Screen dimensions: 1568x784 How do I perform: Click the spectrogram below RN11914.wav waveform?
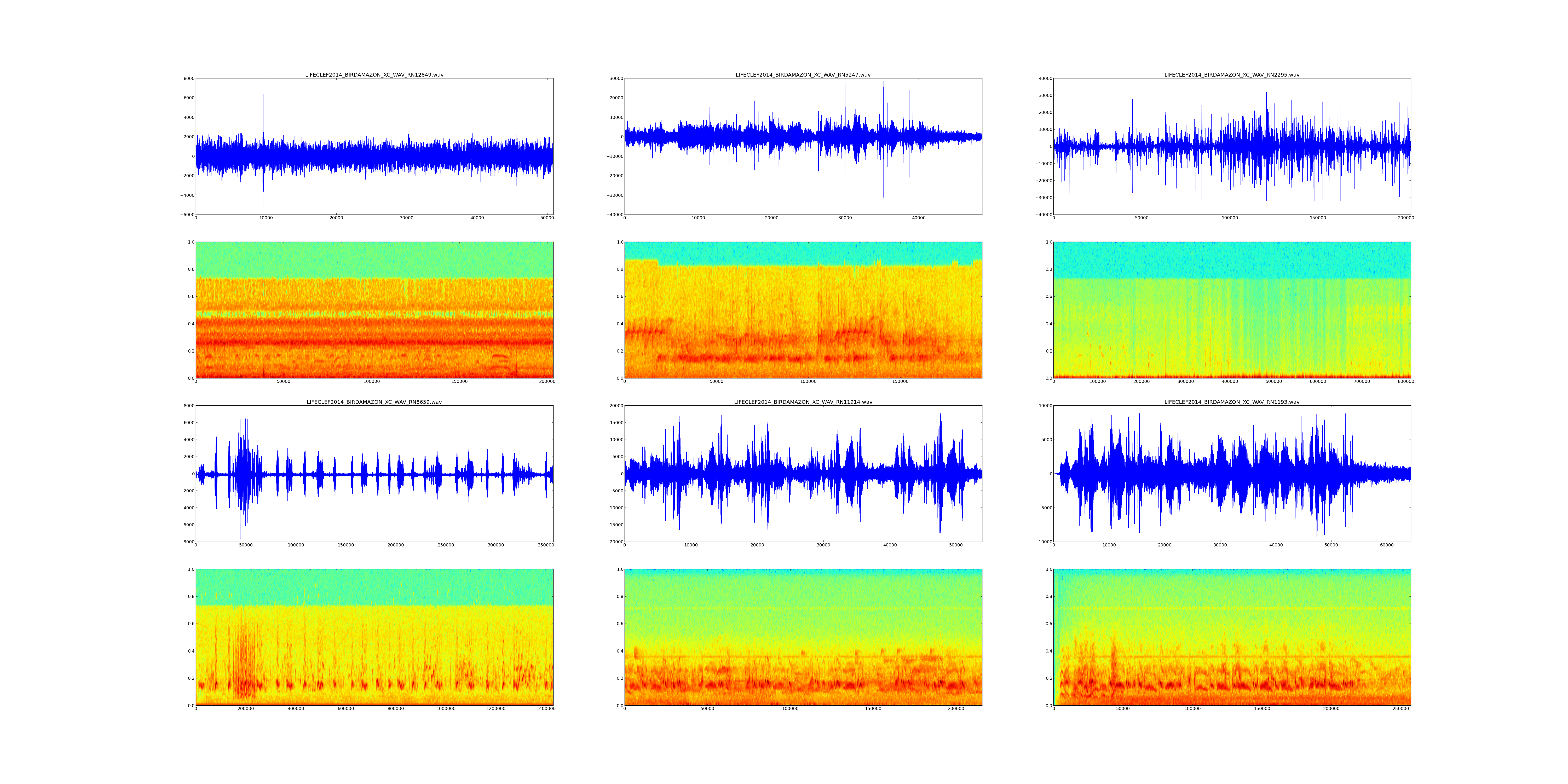click(x=803, y=637)
